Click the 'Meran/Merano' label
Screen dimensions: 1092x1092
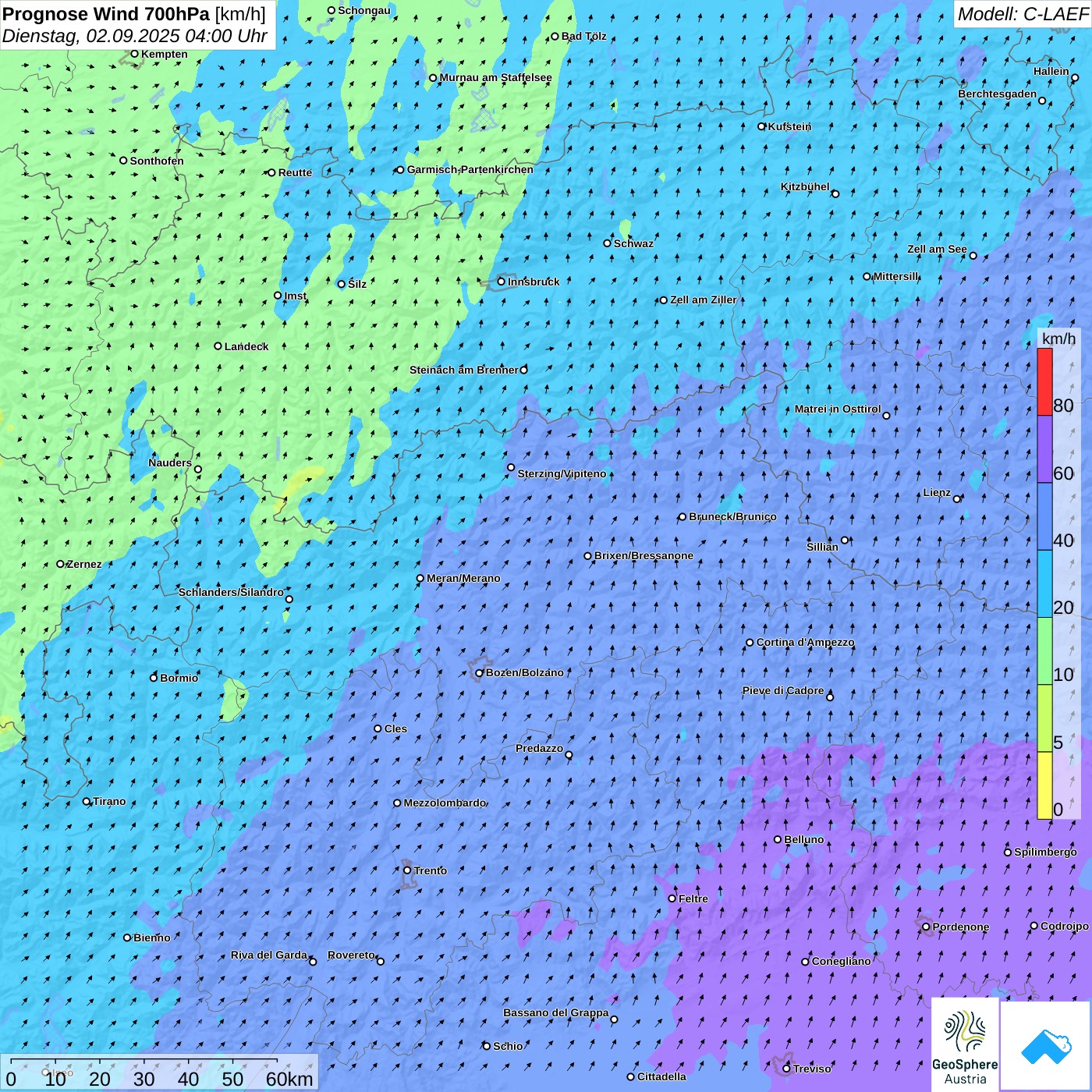pyautogui.click(x=463, y=578)
